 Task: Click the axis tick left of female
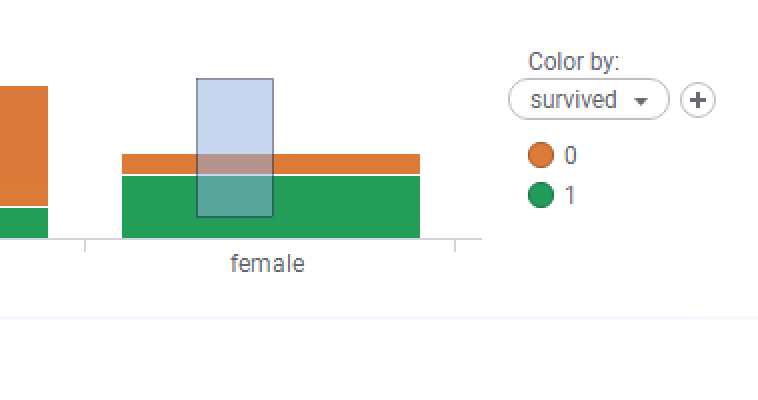(85, 245)
